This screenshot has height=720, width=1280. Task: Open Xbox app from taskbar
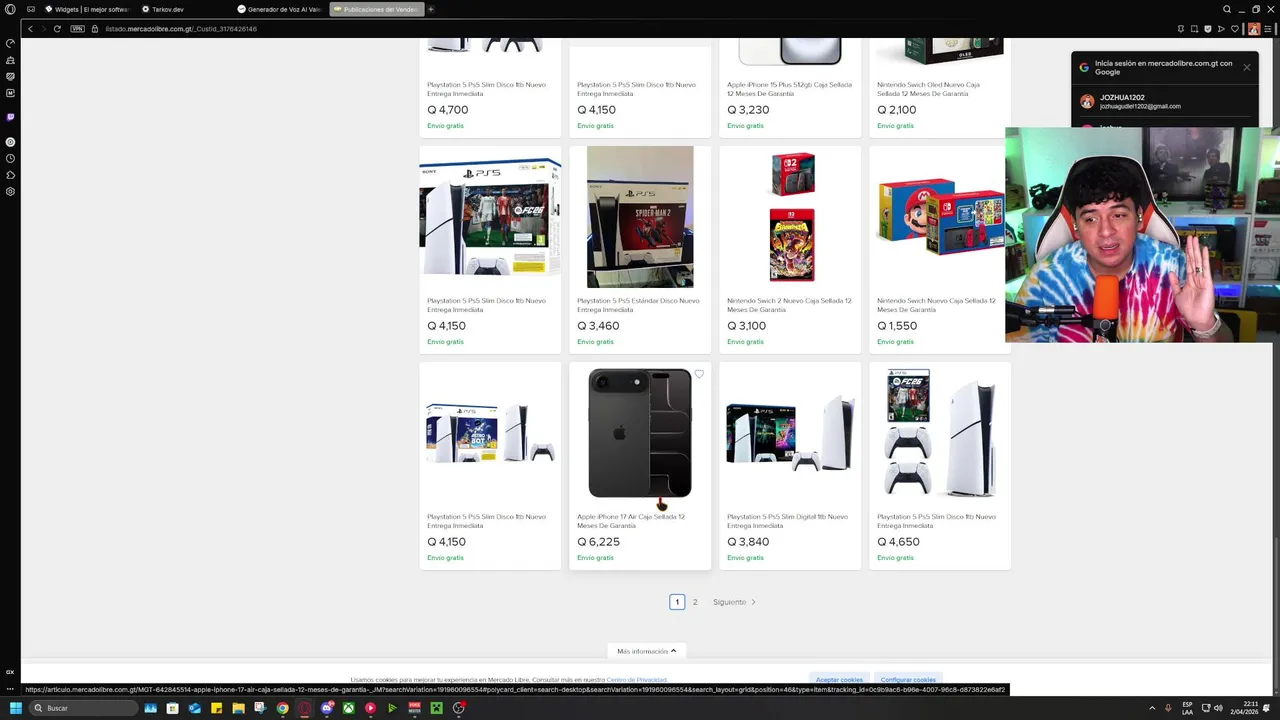click(349, 708)
